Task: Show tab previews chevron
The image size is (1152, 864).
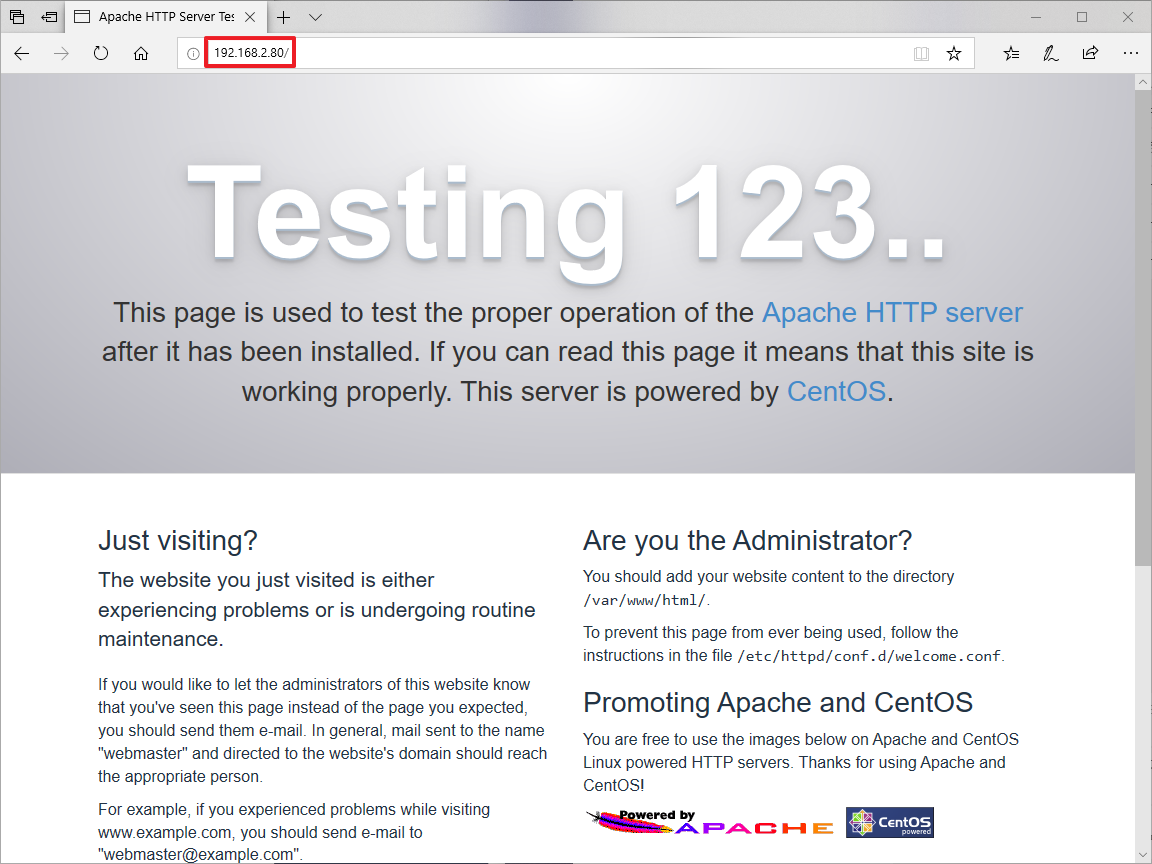Action: coord(315,17)
